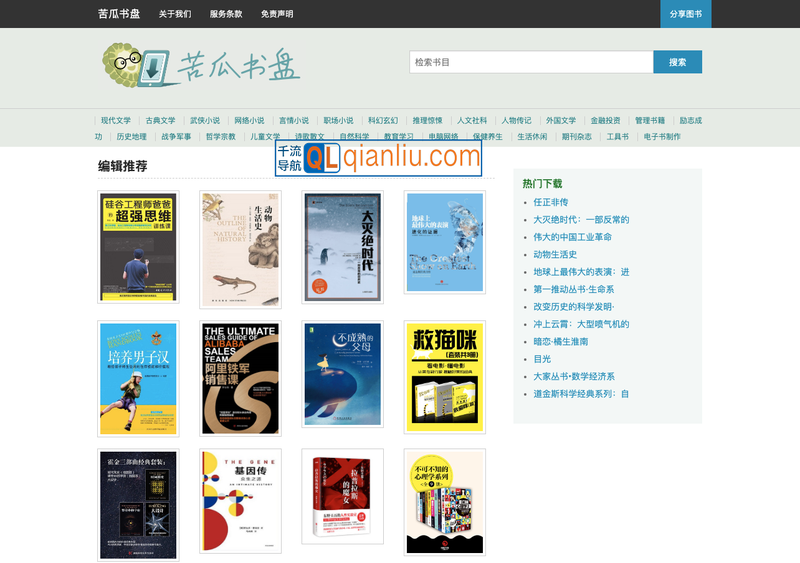Open 关于我们 in the top navigation

tap(175, 14)
